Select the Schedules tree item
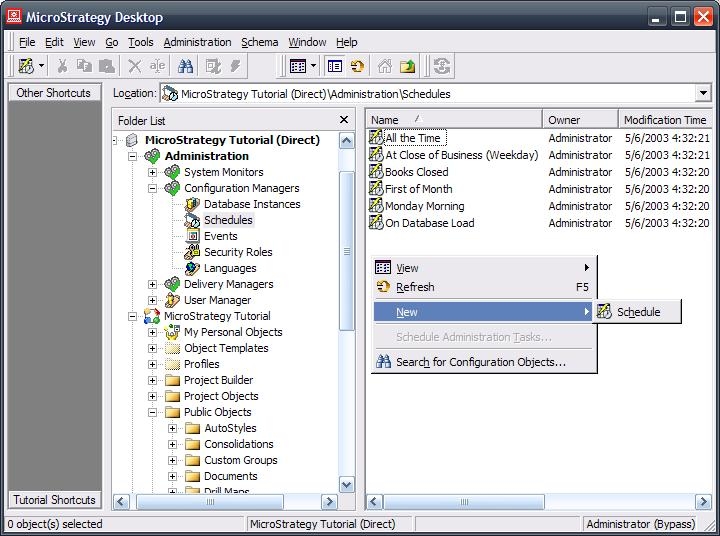The image size is (720, 536). (228, 220)
